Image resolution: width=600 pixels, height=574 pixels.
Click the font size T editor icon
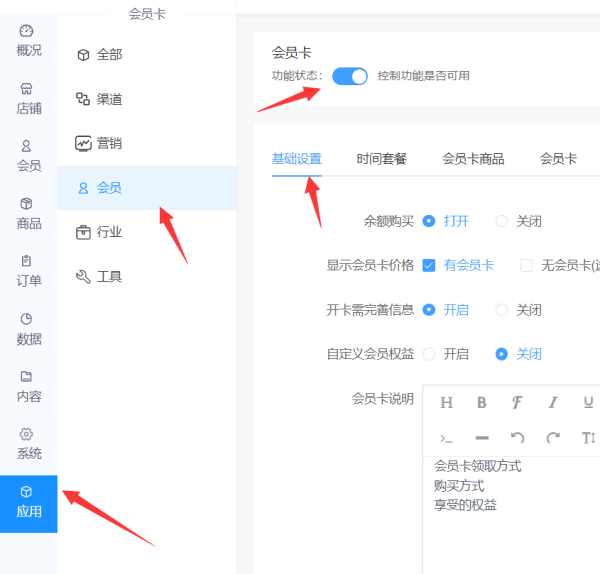click(x=588, y=437)
